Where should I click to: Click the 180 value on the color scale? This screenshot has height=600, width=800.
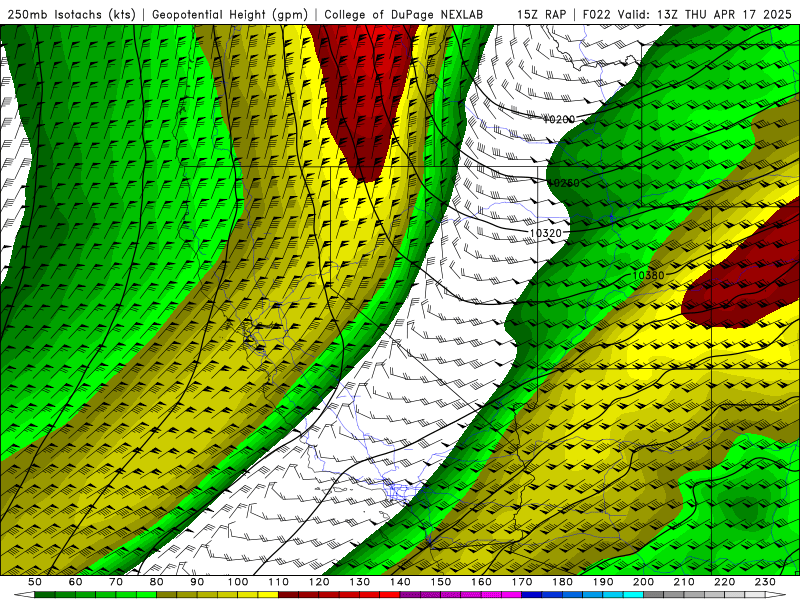[562, 582]
